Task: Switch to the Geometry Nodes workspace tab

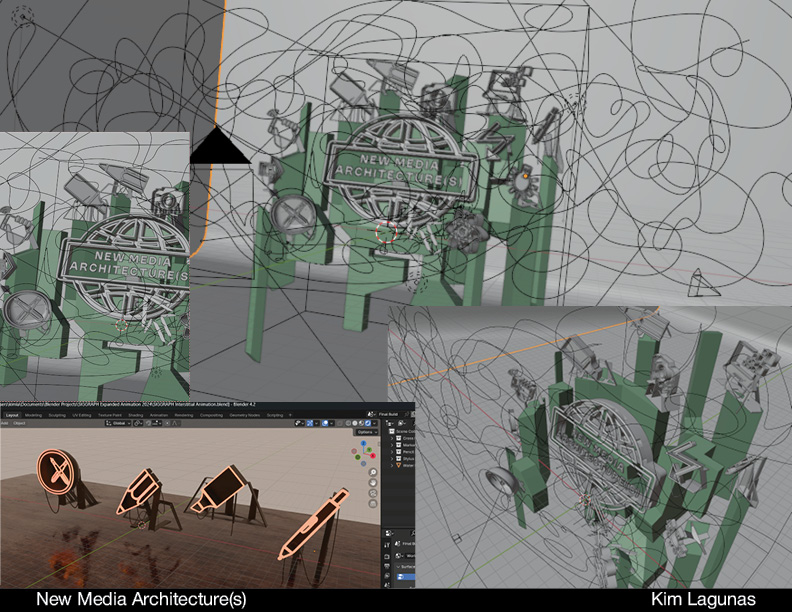Action: (x=244, y=415)
